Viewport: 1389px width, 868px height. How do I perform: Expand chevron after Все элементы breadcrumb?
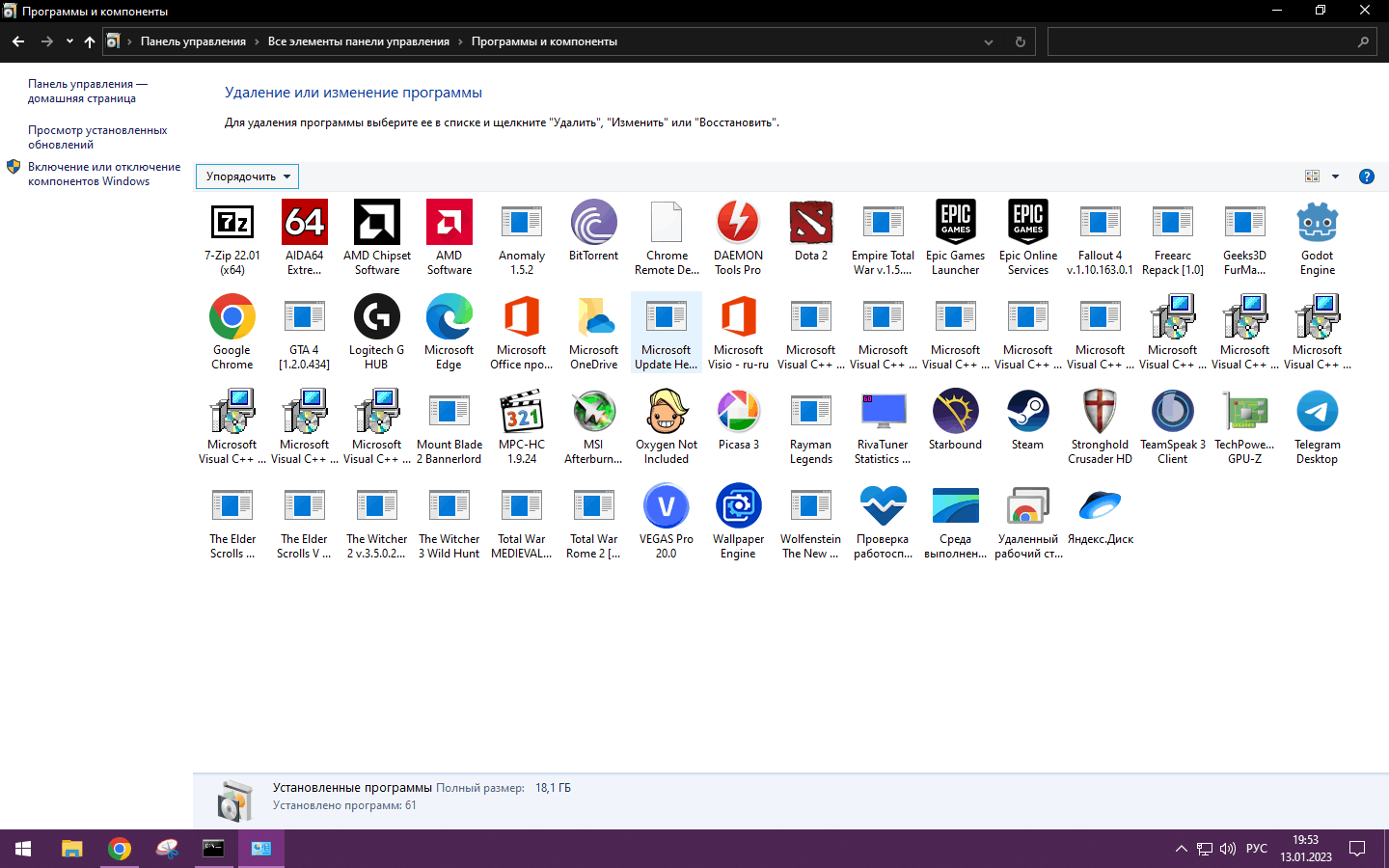(x=460, y=41)
